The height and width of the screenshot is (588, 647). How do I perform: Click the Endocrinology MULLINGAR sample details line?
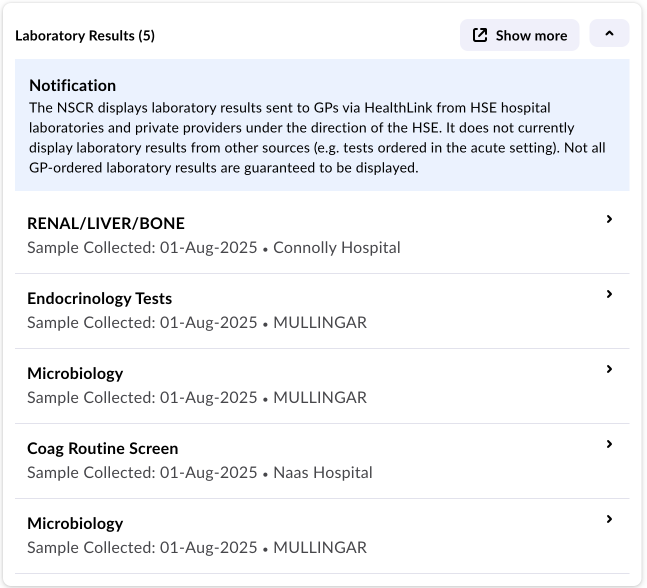(196, 322)
